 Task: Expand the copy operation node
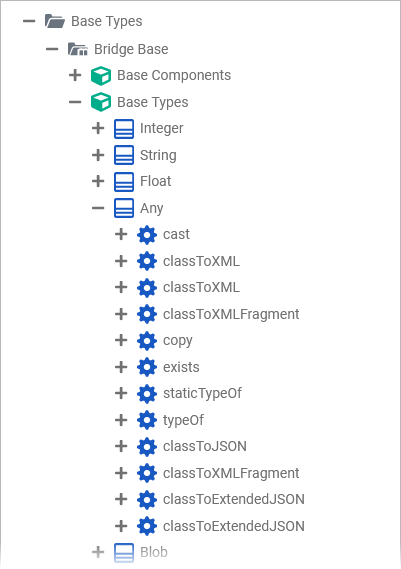point(121,340)
